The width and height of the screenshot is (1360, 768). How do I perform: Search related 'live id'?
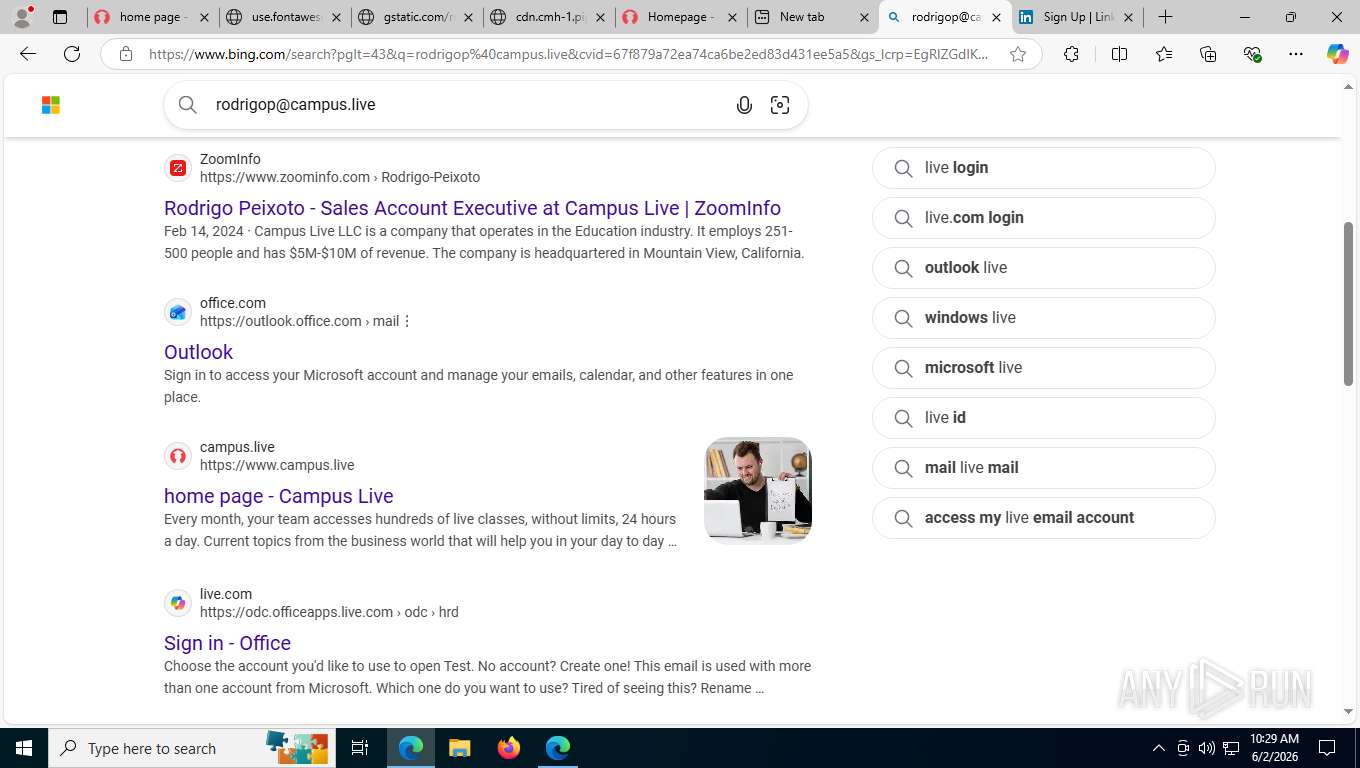tap(1044, 418)
